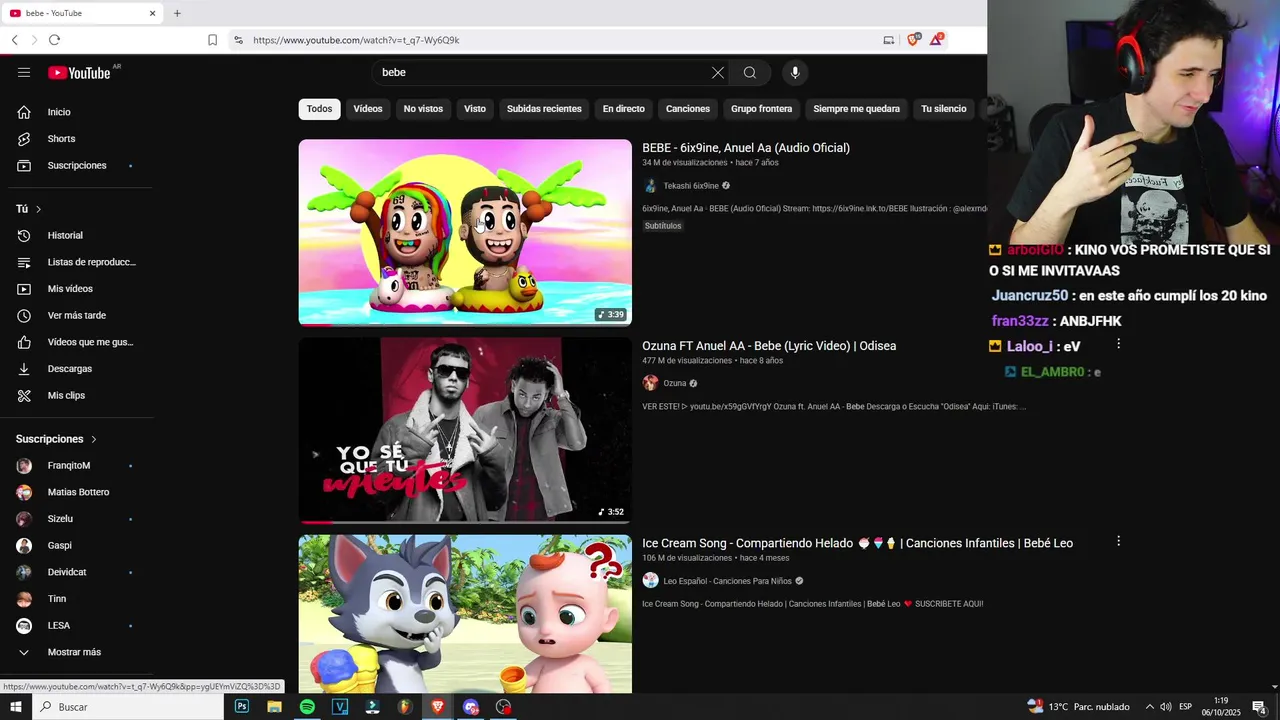Image resolution: width=1280 pixels, height=720 pixels.
Task: Go back in browser history
Action: click(14, 40)
